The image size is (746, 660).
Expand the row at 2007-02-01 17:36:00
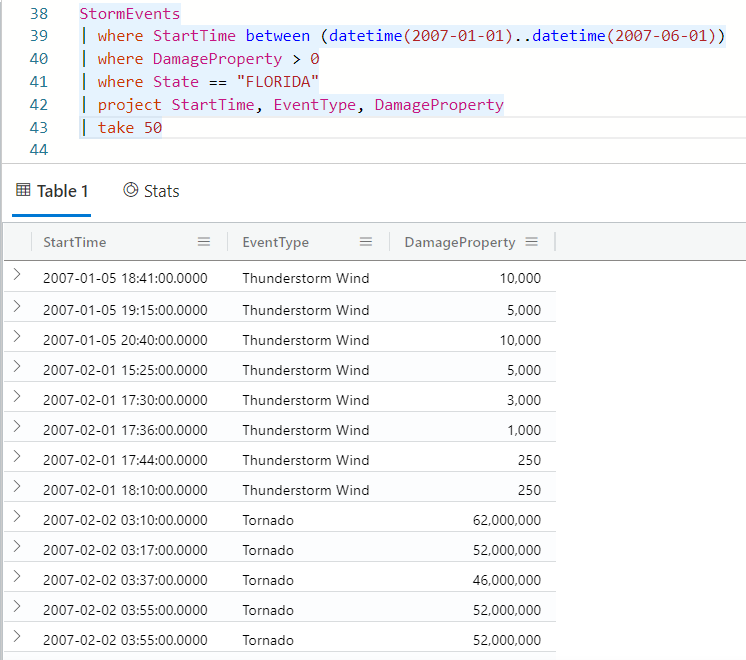[17, 426]
